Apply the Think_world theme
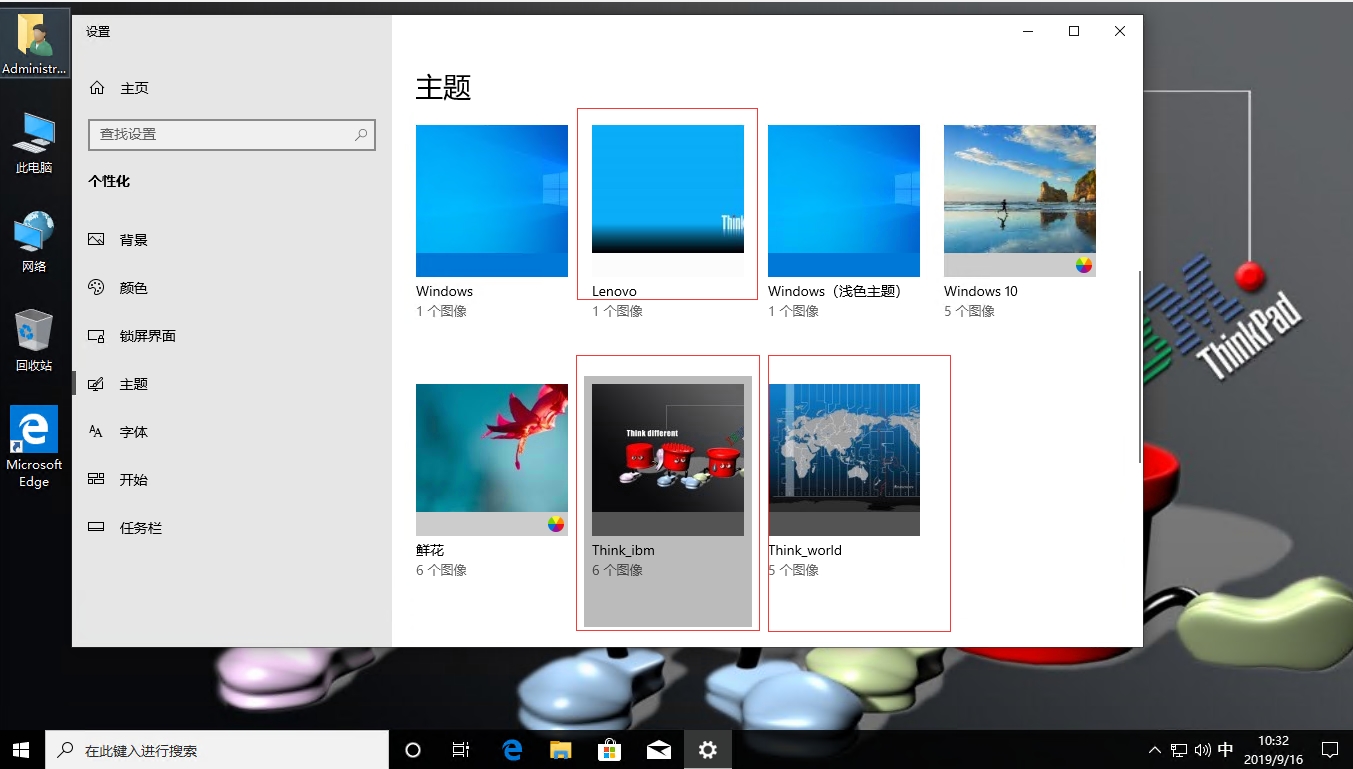 pyautogui.click(x=844, y=460)
